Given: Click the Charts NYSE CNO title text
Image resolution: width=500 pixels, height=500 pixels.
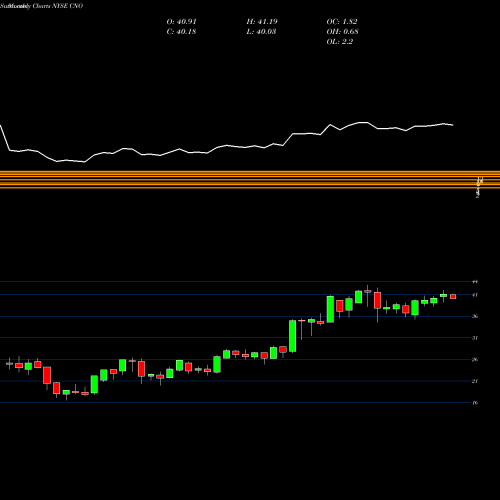Looking at the screenshot, I should point(58,6).
